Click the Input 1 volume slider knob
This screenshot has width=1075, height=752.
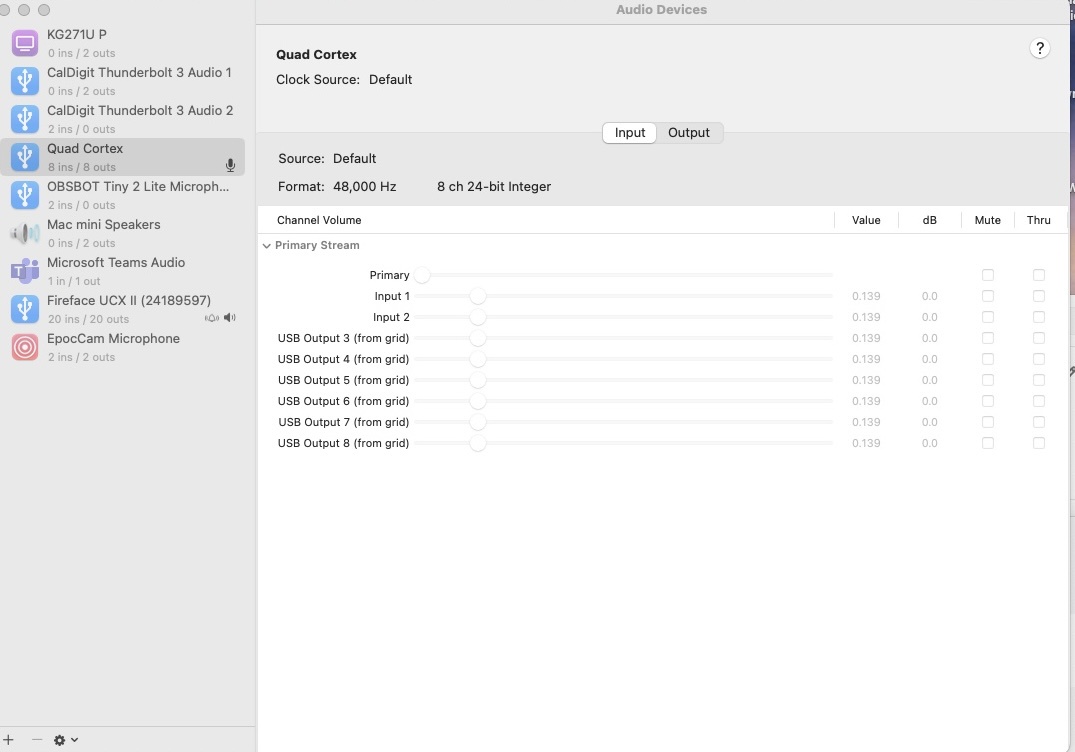(x=478, y=296)
